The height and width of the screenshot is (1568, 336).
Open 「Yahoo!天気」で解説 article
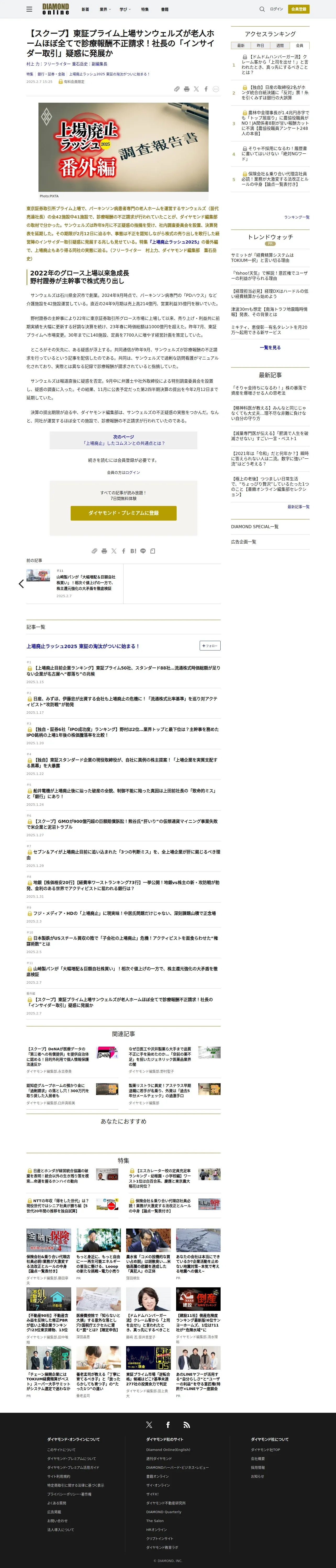coord(270,276)
